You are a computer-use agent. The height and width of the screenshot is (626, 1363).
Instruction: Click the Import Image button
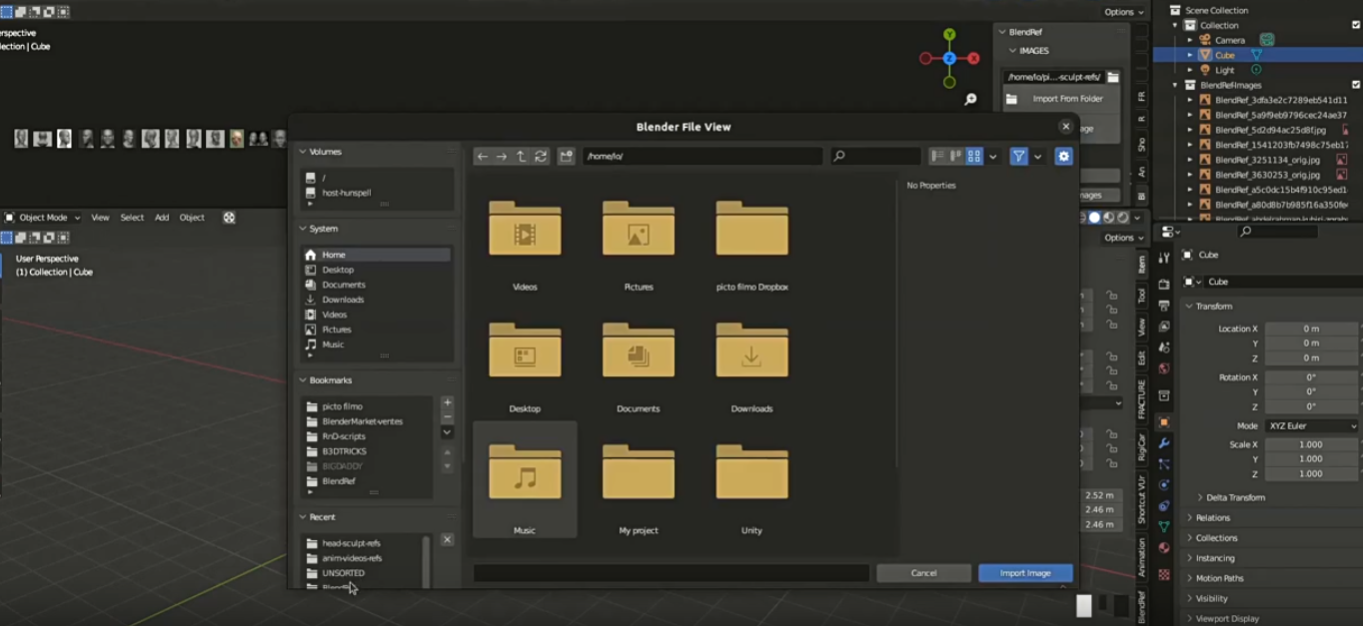[1025, 573]
